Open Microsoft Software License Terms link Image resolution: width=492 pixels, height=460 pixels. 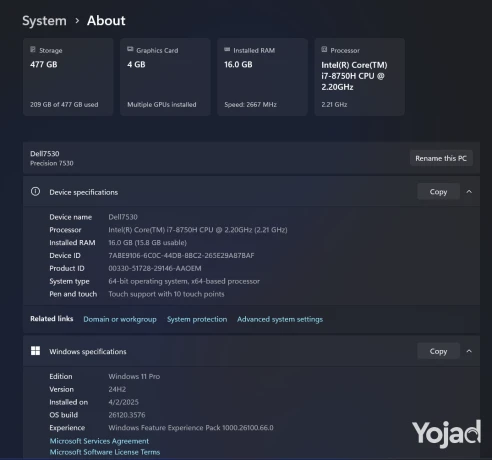[x=105, y=452]
